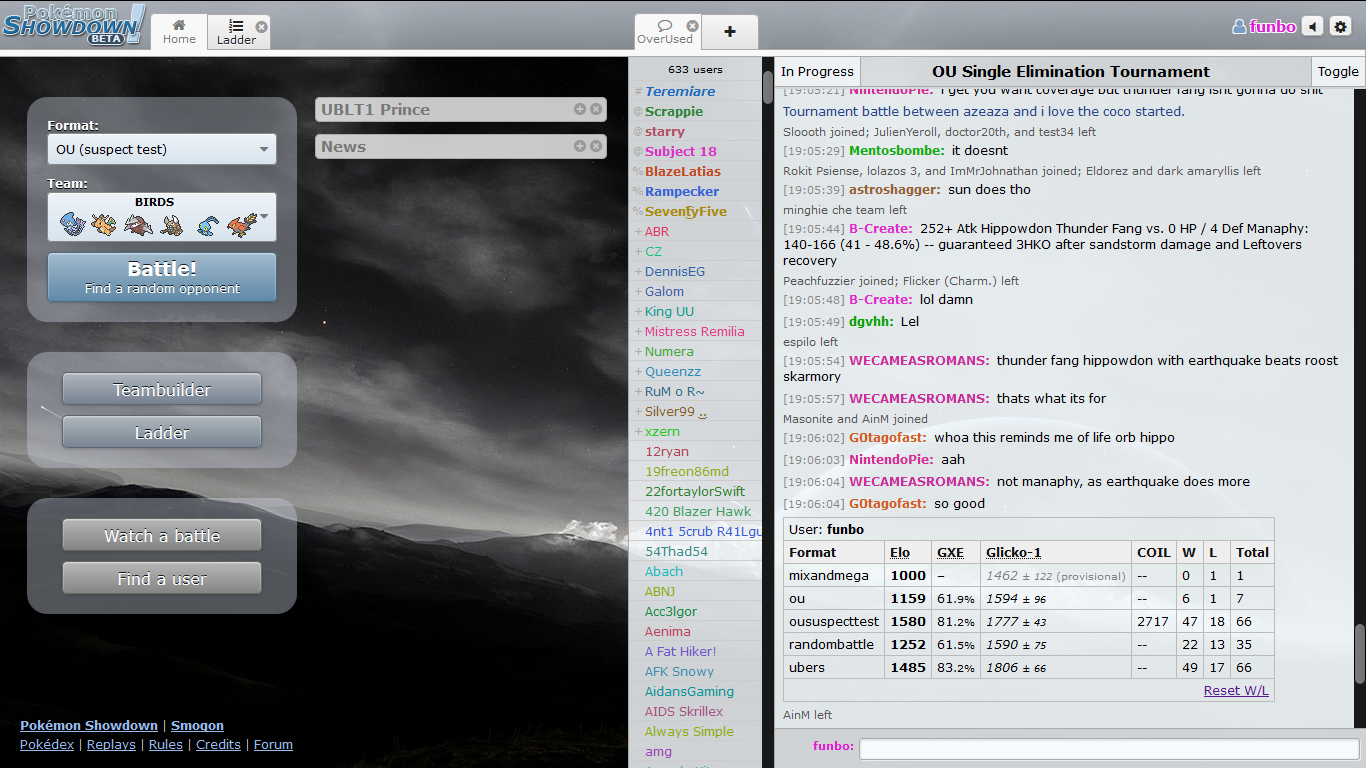Viewport: 1366px width, 768px height.
Task: Open the sound volume control icon
Action: pyautogui.click(x=1312, y=27)
